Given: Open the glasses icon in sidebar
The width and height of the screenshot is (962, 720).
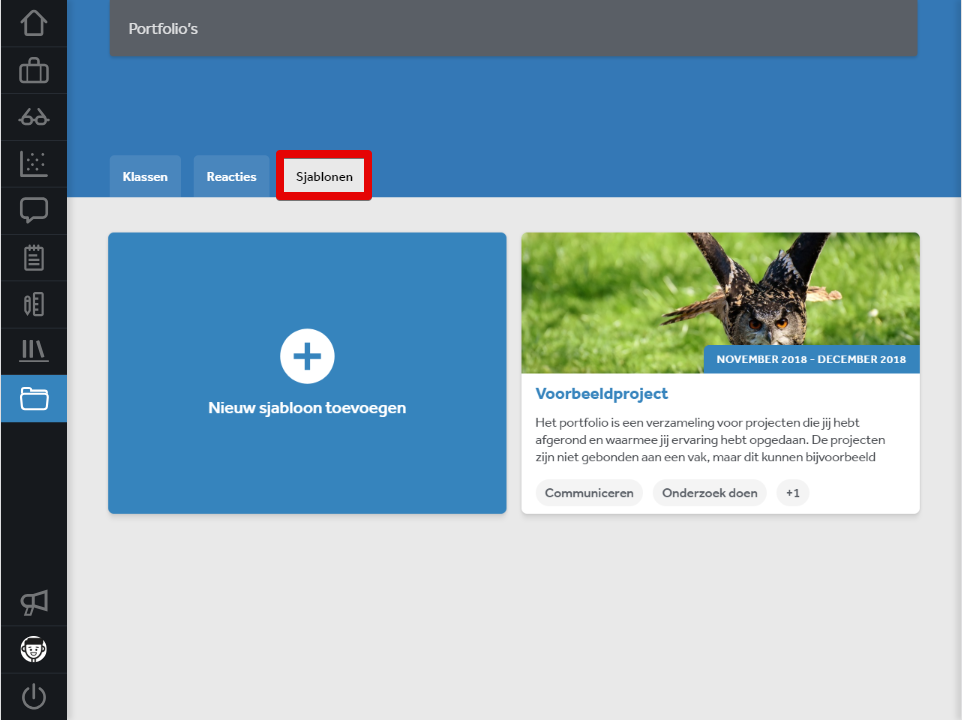Looking at the screenshot, I should click(34, 117).
